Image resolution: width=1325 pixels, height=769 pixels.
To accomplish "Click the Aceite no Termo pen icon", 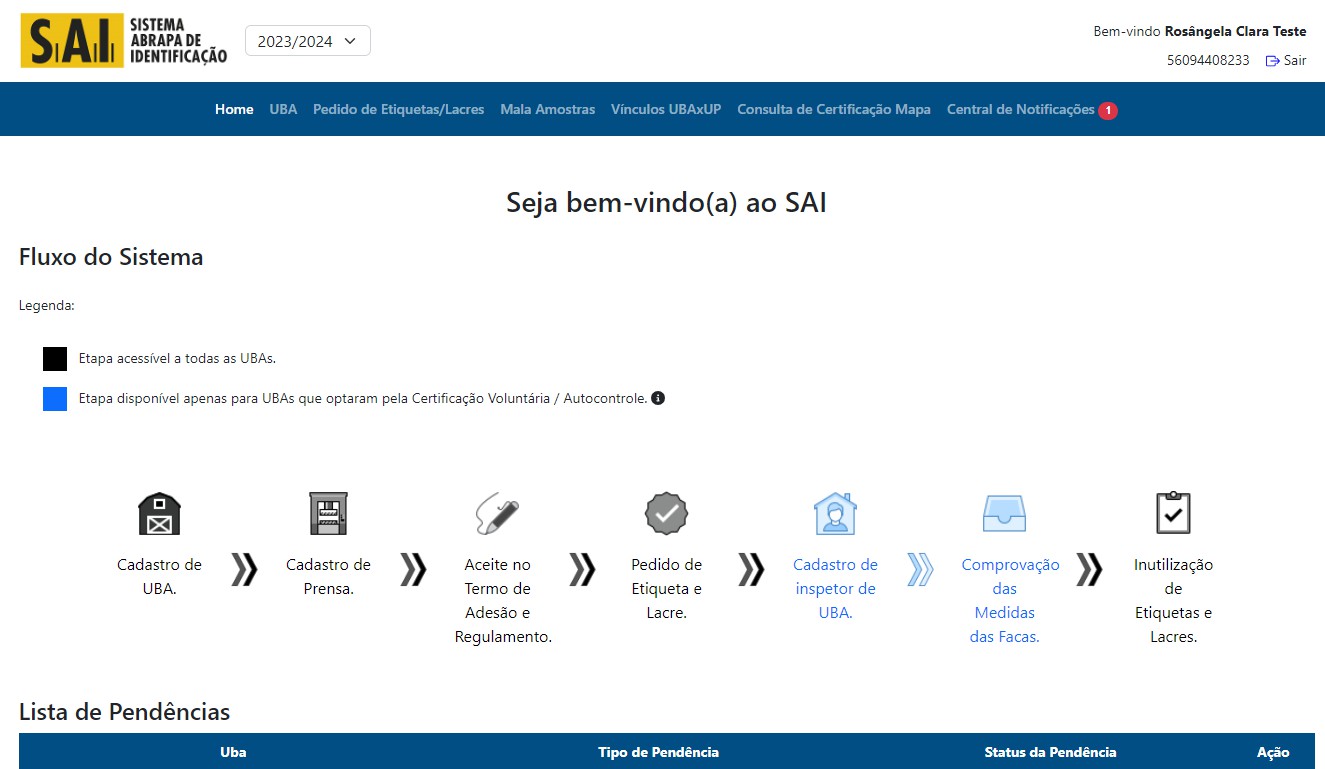I will coord(497,514).
